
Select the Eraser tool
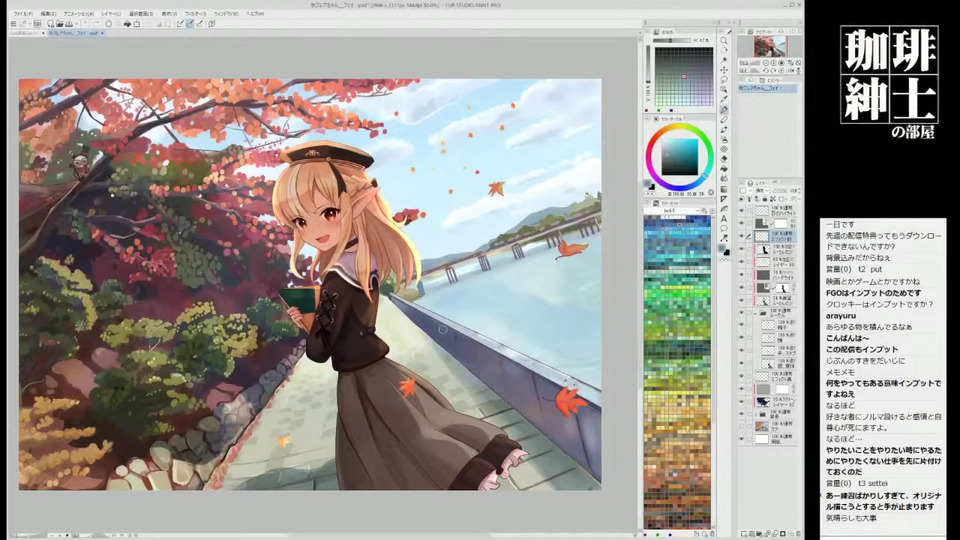click(x=724, y=159)
